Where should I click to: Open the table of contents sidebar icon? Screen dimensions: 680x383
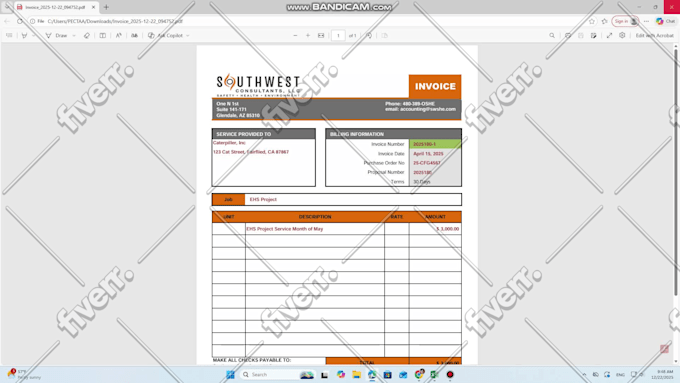(9, 36)
